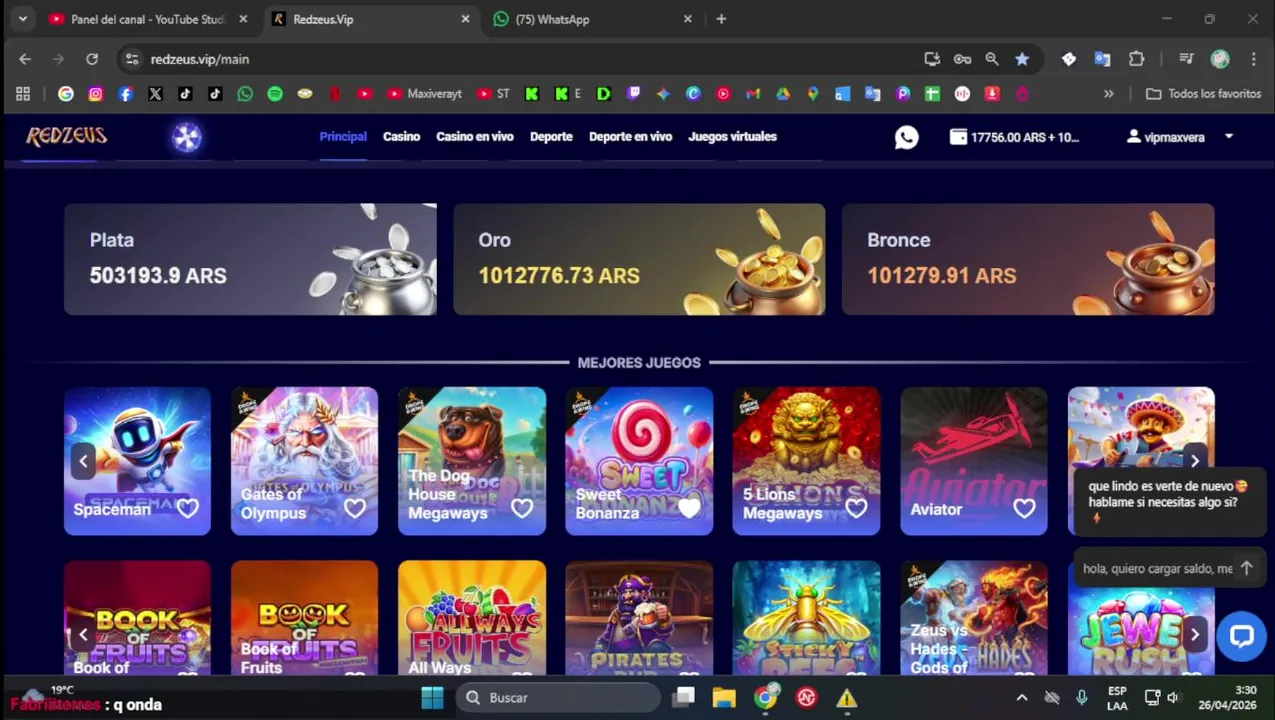Open the Extensions puzzle icon

[x=1136, y=59]
